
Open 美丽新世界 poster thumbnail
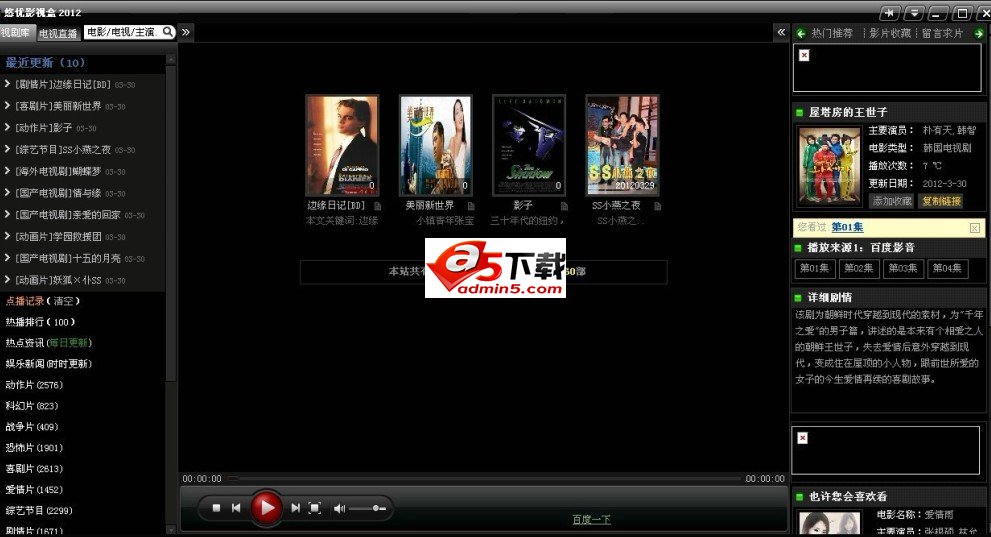coord(435,145)
